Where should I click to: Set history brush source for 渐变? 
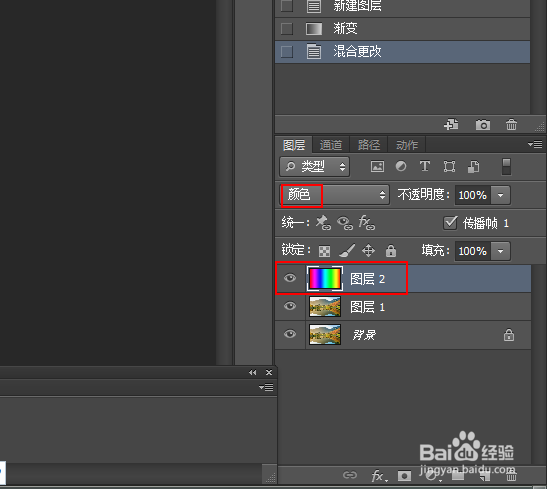[x=287, y=29]
